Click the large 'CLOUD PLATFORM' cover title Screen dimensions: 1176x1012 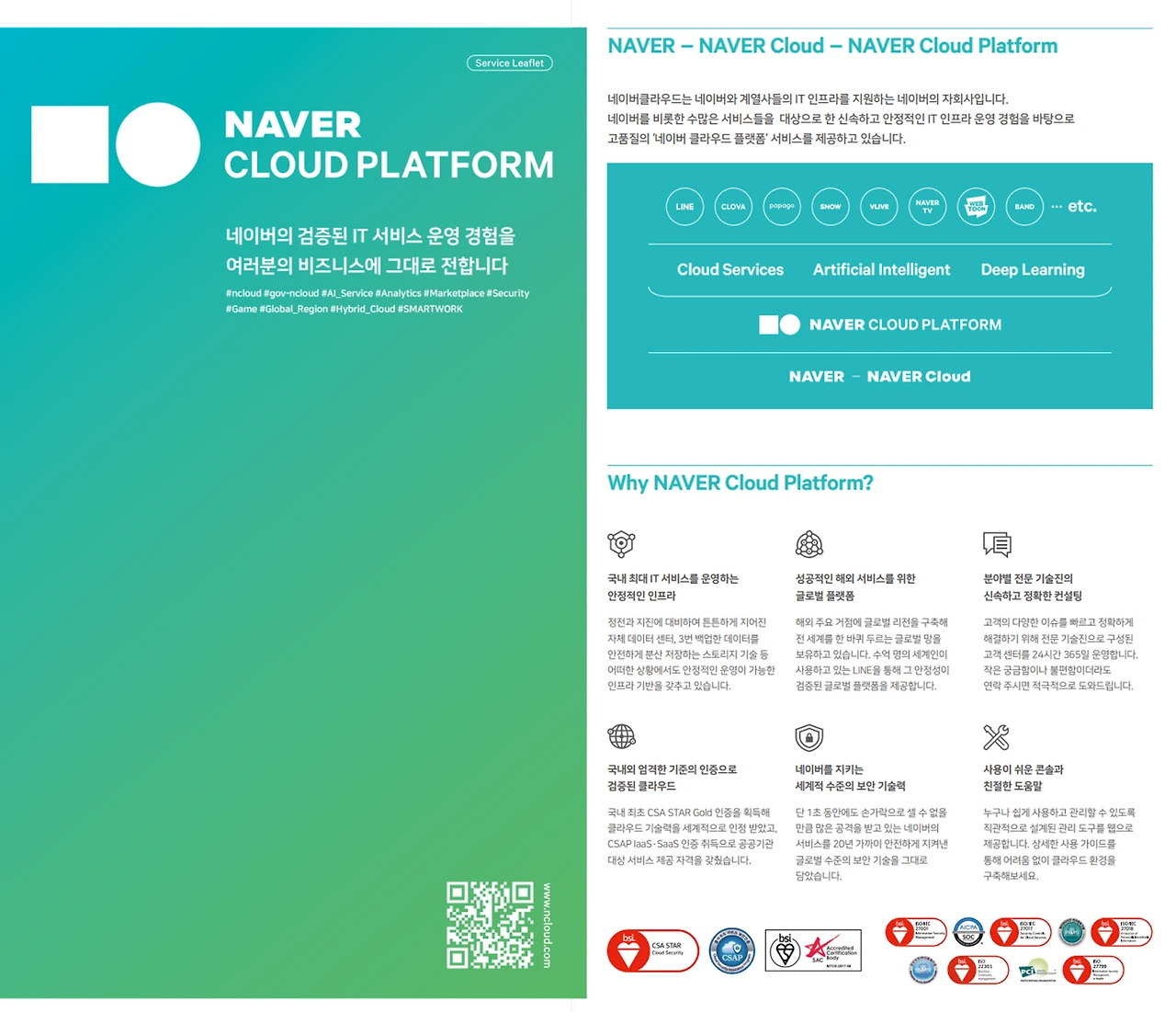tap(390, 165)
